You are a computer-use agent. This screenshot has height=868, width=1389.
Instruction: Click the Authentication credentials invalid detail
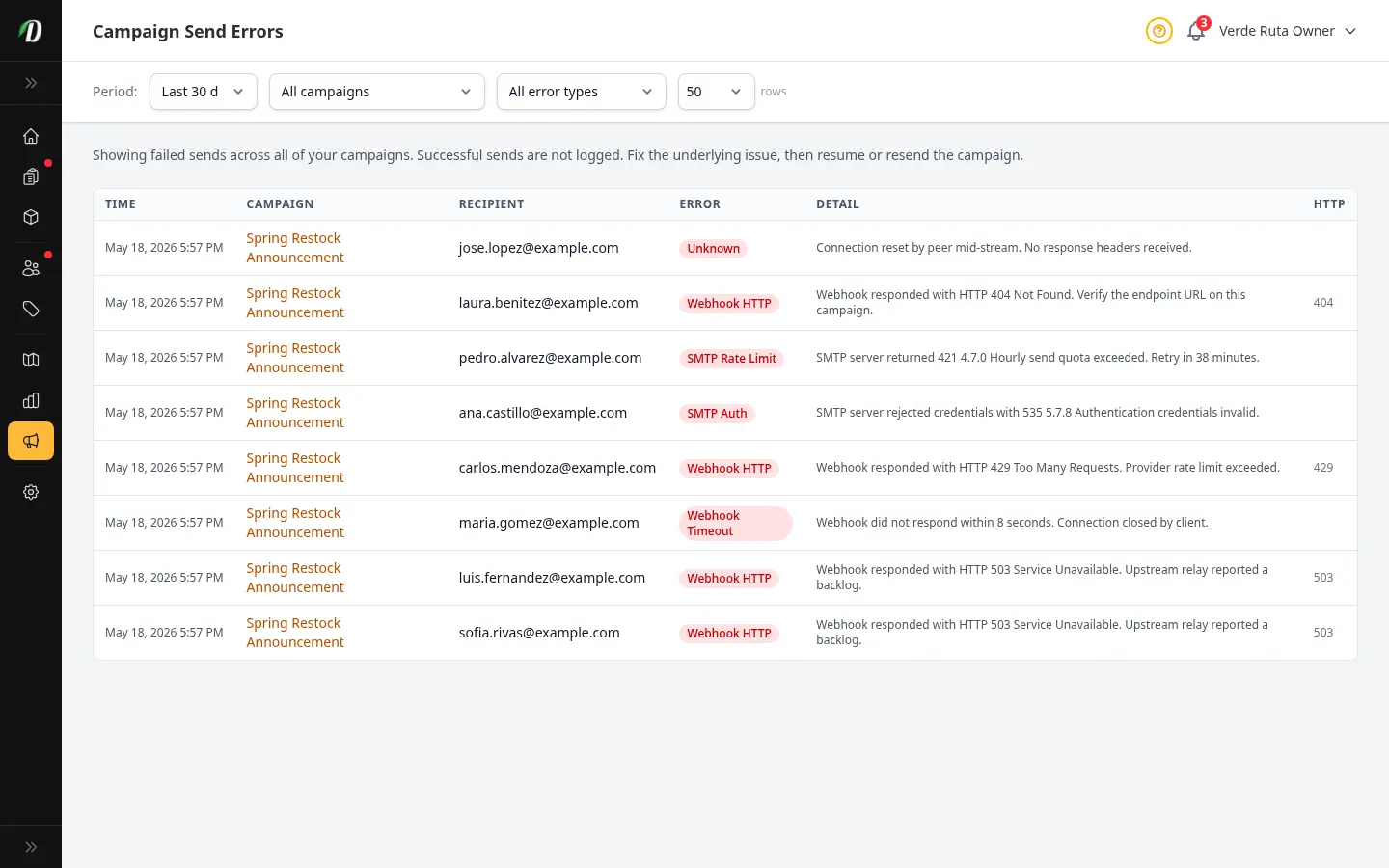(x=1038, y=413)
